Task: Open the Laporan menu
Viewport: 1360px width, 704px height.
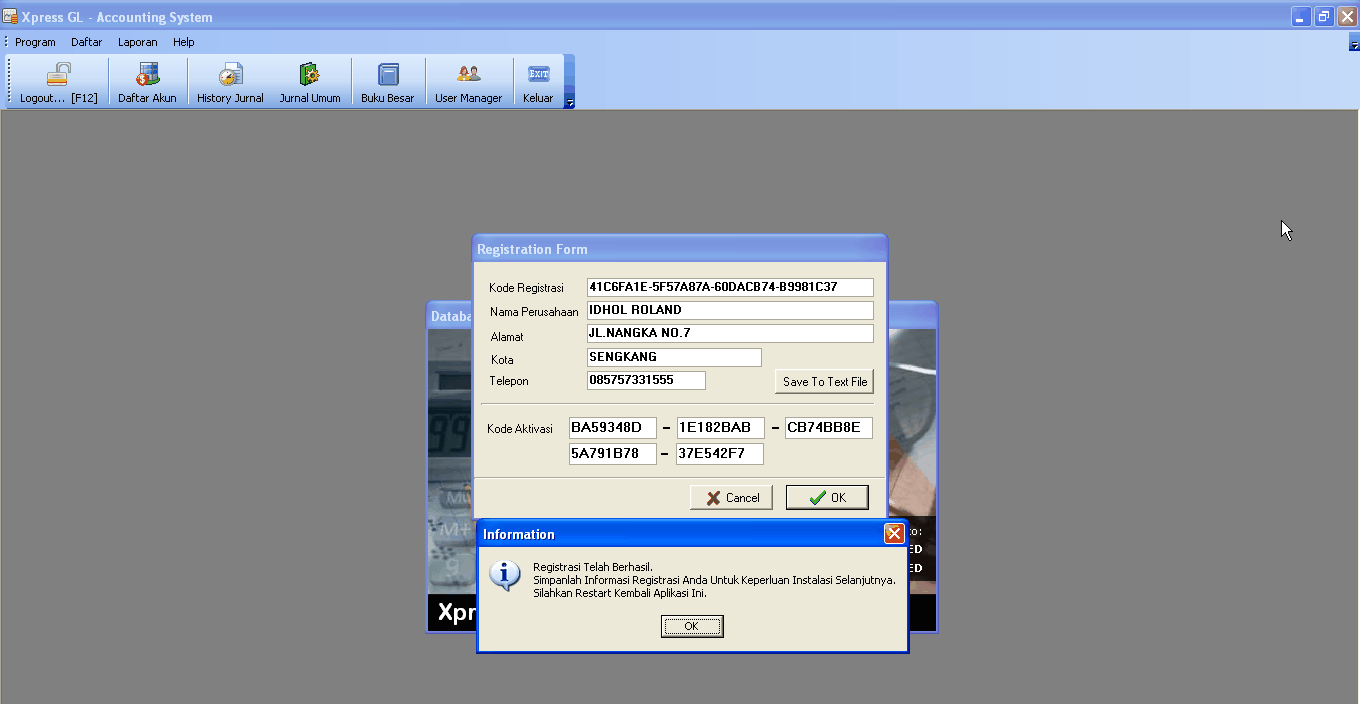Action: [137, 42]
